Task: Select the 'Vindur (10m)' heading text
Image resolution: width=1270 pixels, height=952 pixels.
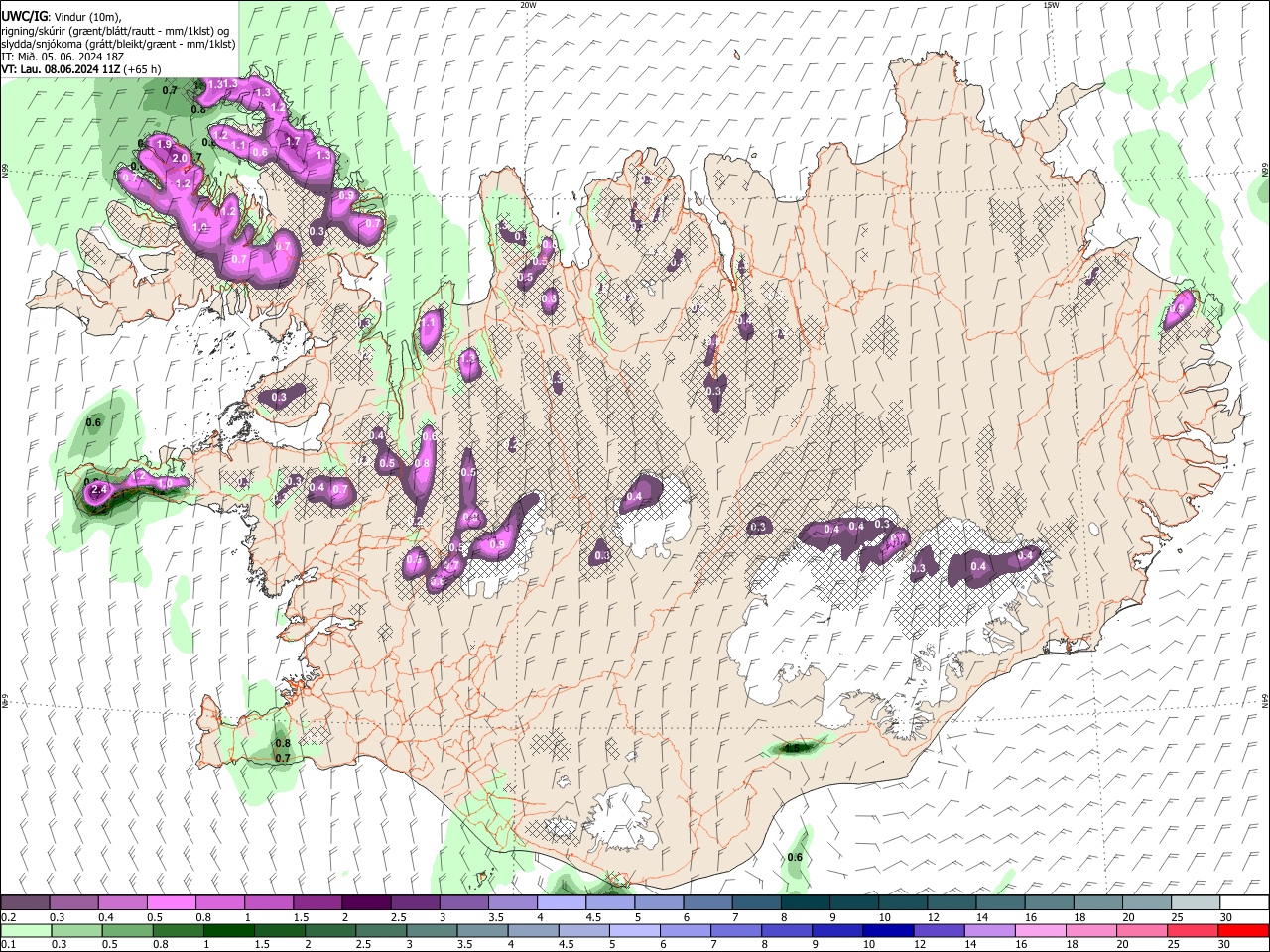Action: click(x=88, y=17)
